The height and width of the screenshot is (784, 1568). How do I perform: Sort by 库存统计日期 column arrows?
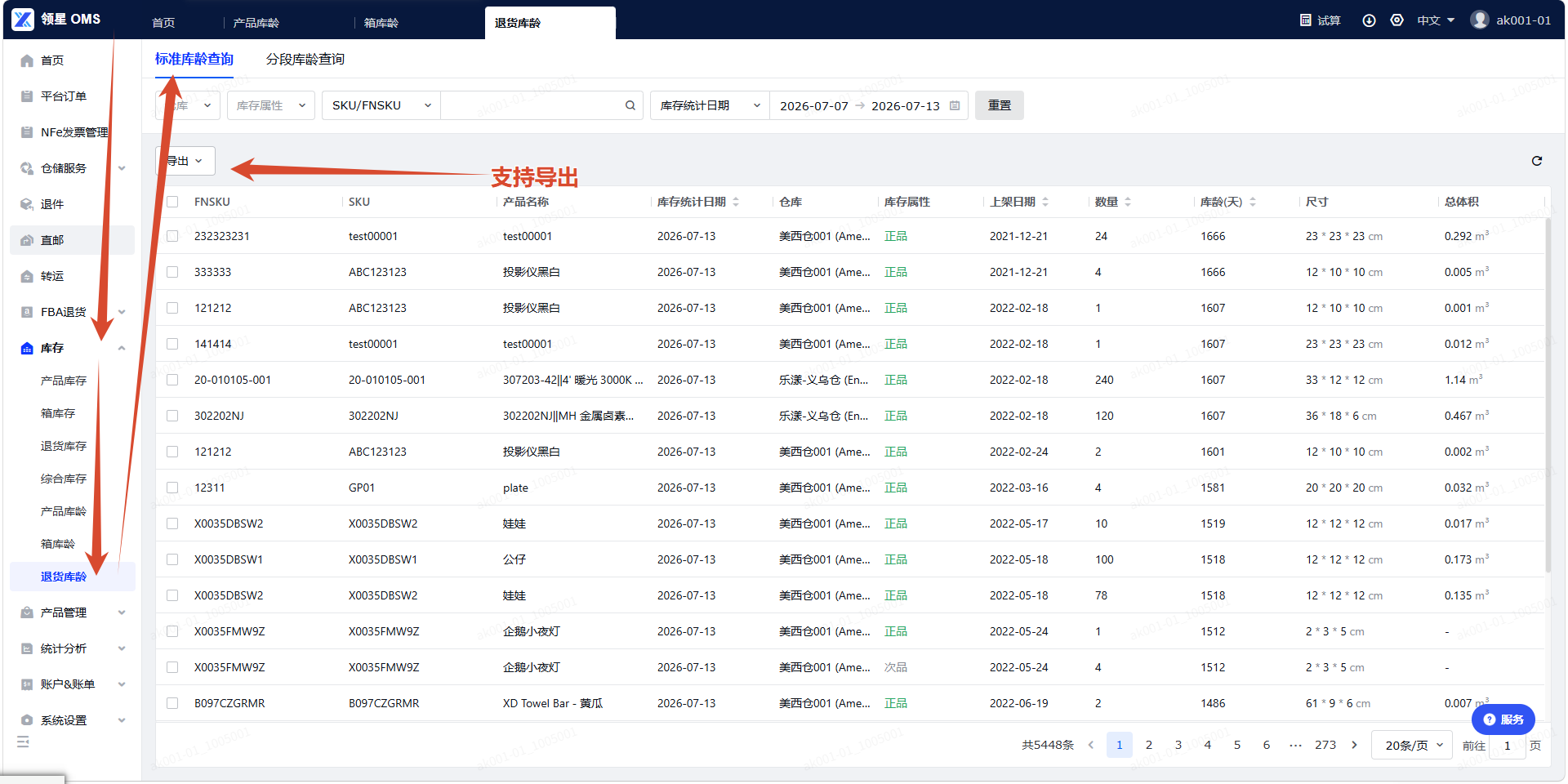(x=736, y=202)
